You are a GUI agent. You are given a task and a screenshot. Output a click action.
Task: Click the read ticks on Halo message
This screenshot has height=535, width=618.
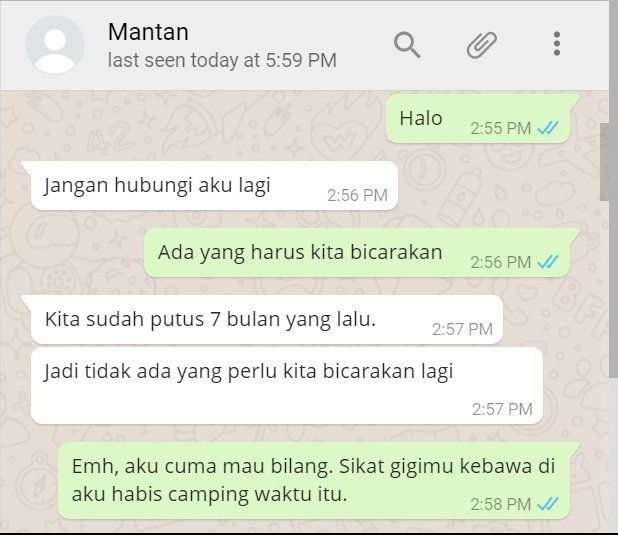coord(548,128)
